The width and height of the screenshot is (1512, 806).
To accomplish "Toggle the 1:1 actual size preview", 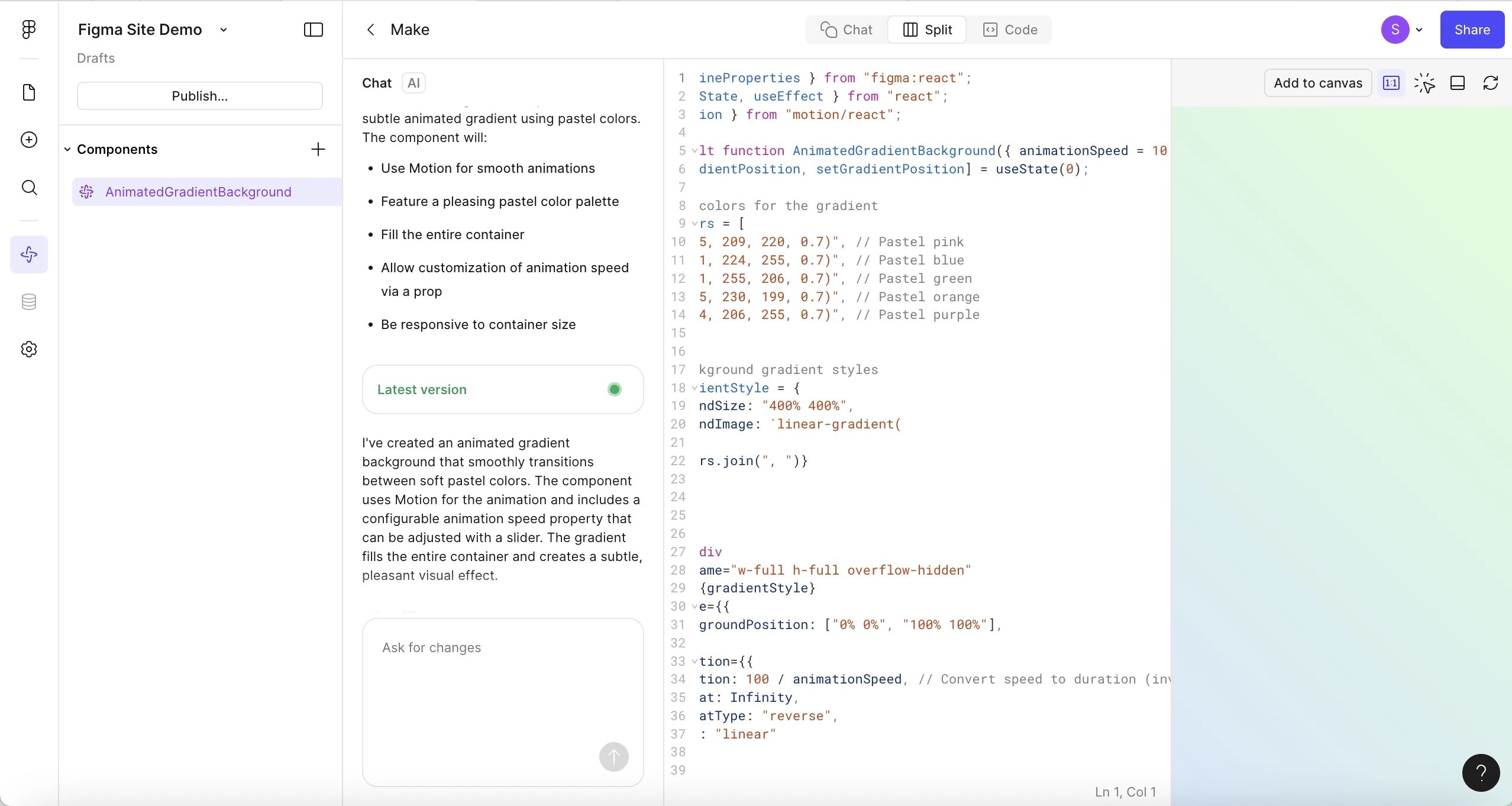I will coord(1391,83).
